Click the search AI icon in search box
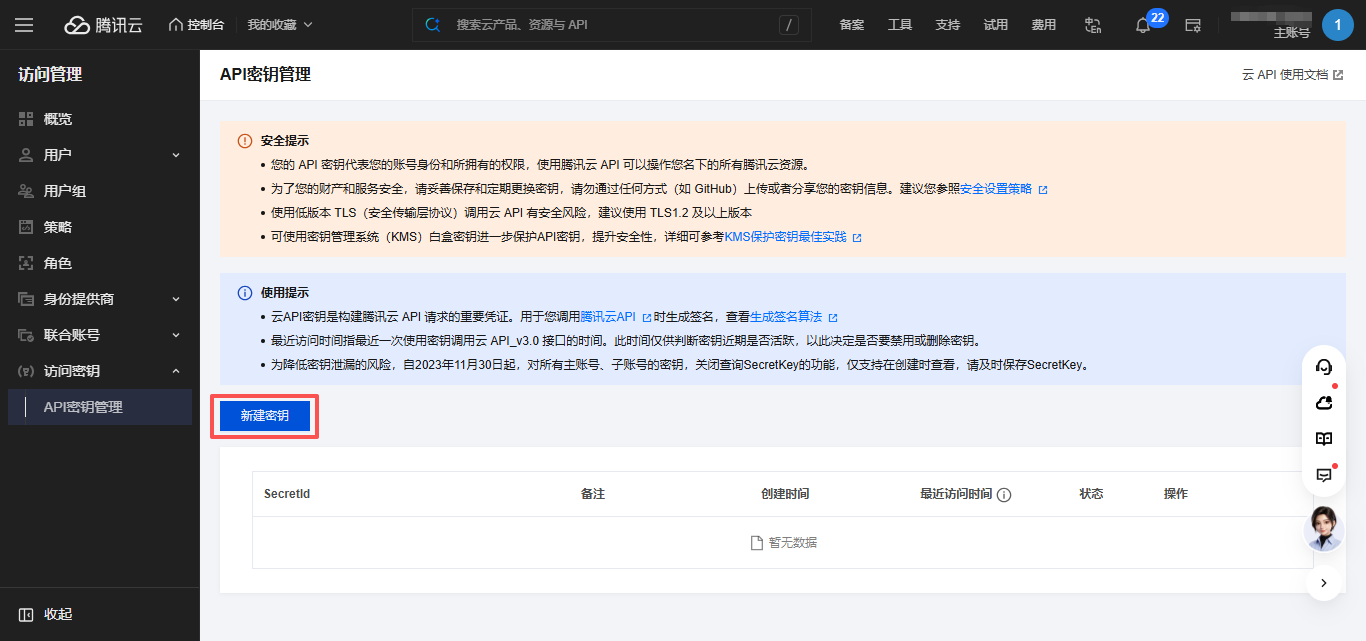The width and height of the screenshot is (1366, 641). (x=433, y=25)
